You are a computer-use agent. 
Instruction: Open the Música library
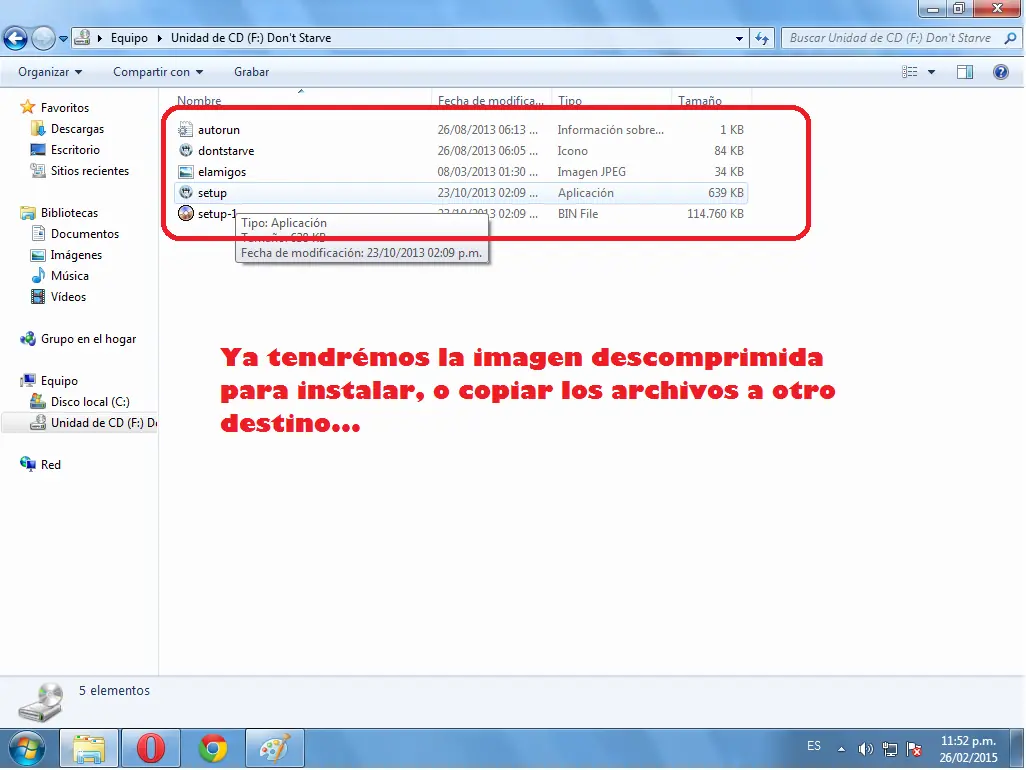pyautogui.click(x=69, y=275)
